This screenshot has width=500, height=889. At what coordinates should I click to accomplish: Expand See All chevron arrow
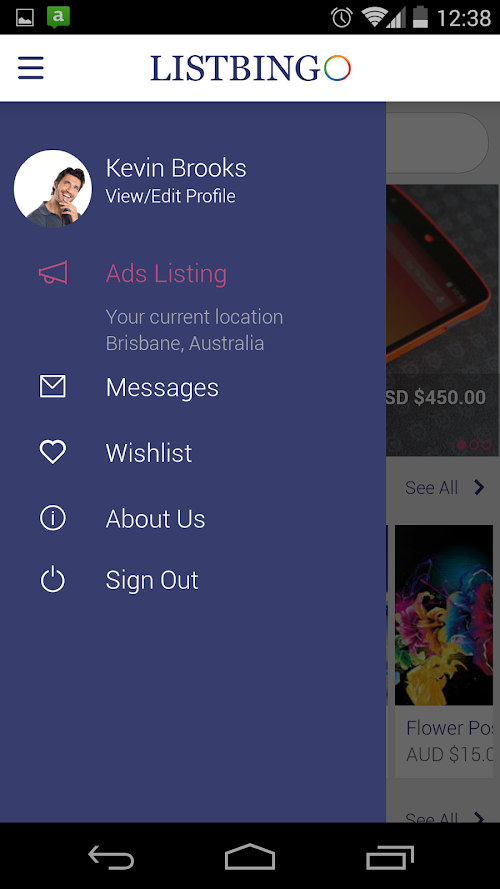click(479, 487)
